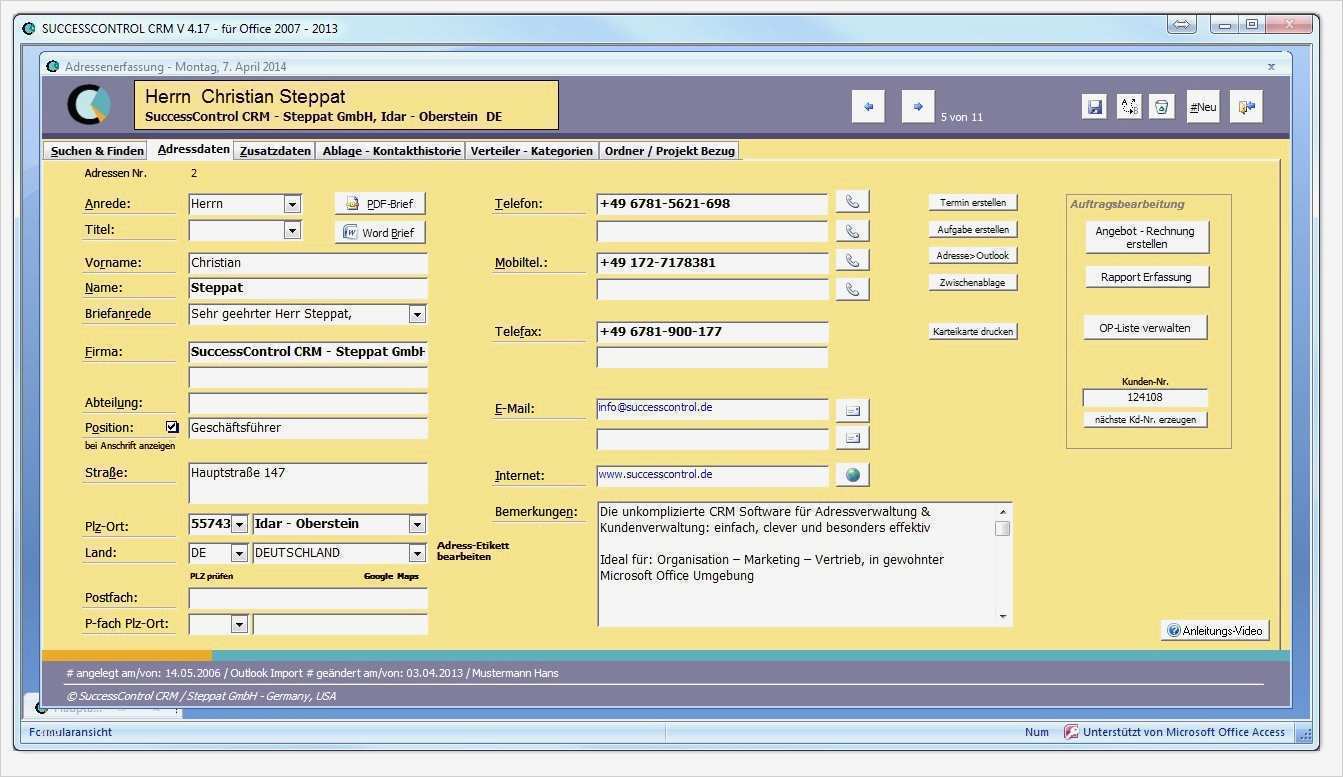This screenshot has height=777, width=1343.
Task: Open the sort A-B icon in the toolbar
Action: (x=1129, y=106)
